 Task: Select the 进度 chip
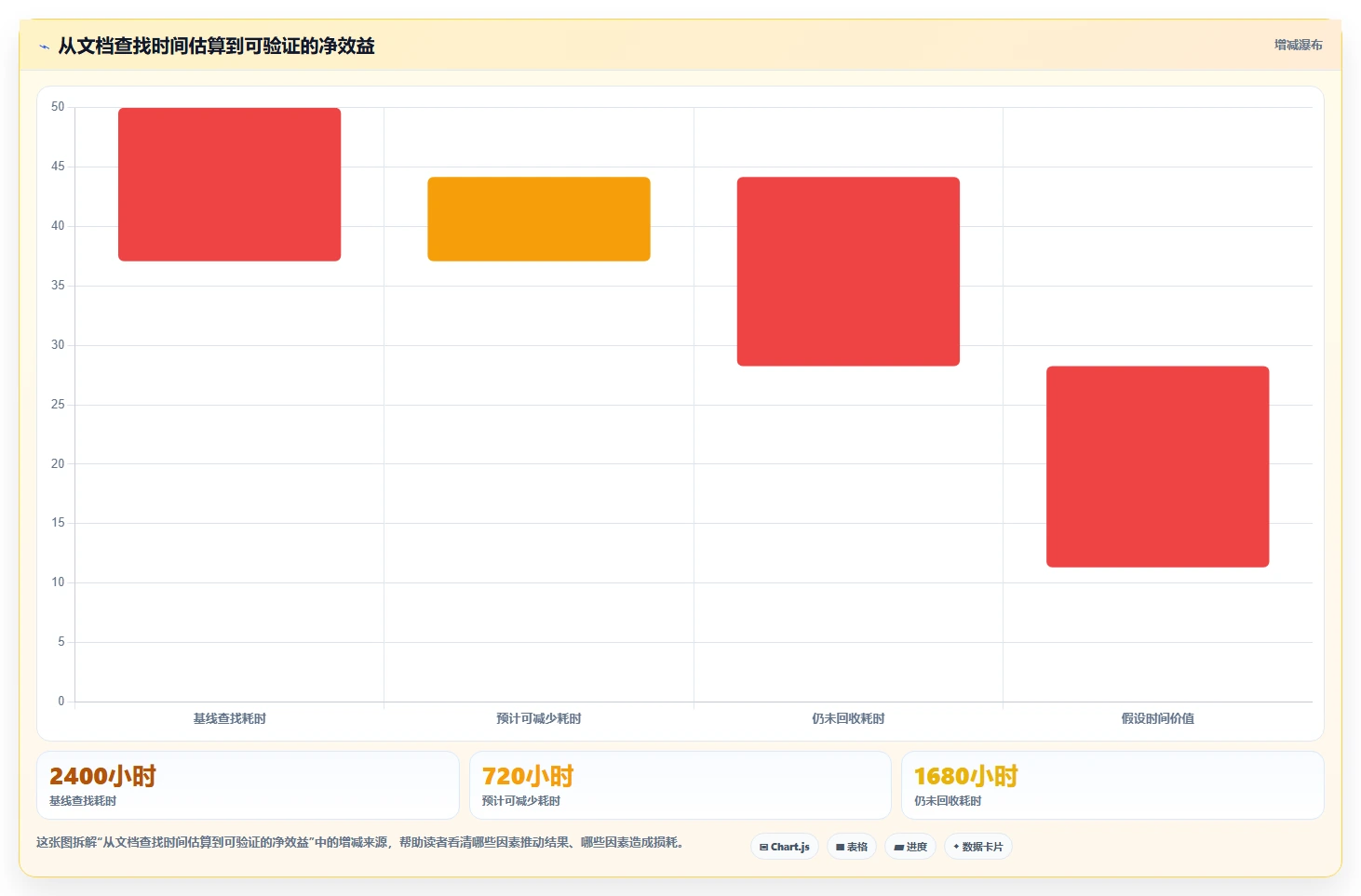pyautogui.click(x=910, y=847)
